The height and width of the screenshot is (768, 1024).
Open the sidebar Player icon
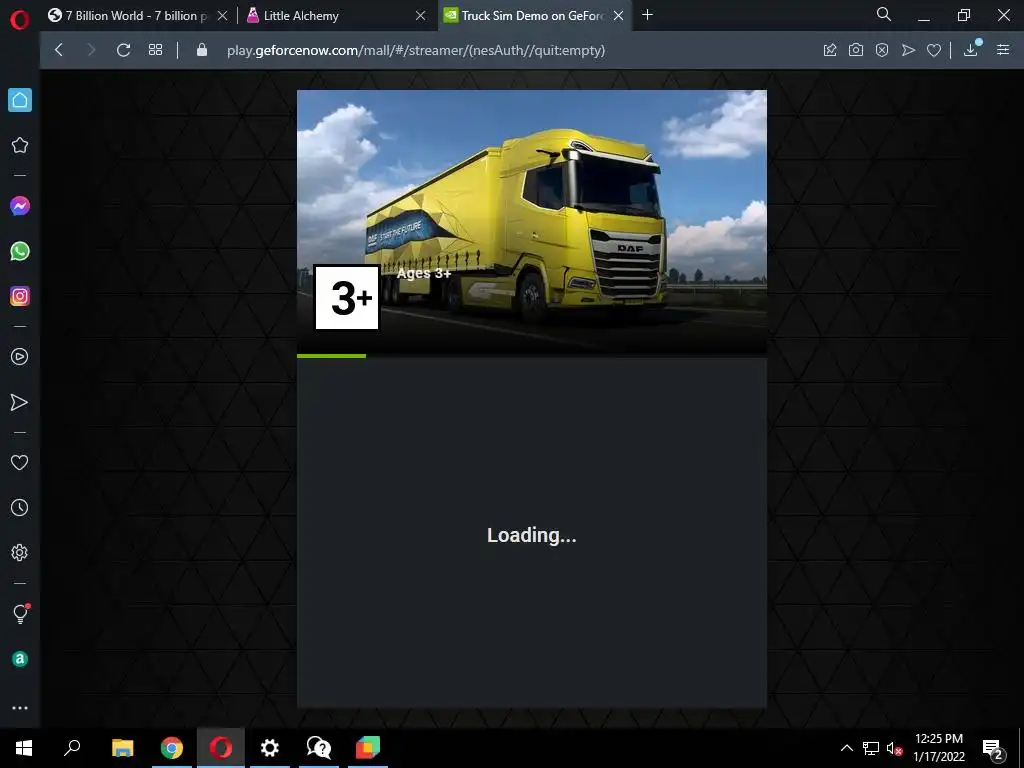(20, 357)
